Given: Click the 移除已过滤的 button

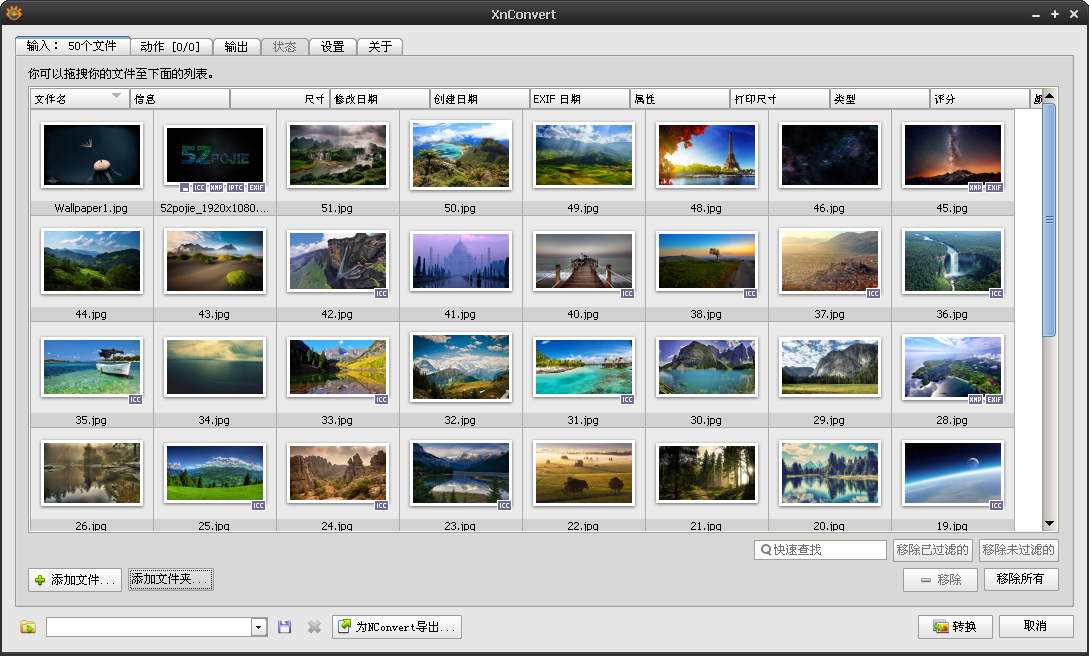Looking at the screenshot, I should (933, 550).
